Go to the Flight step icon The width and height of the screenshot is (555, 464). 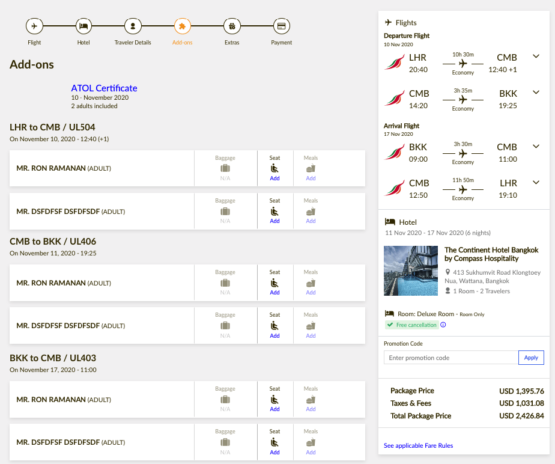pos(34,26)
